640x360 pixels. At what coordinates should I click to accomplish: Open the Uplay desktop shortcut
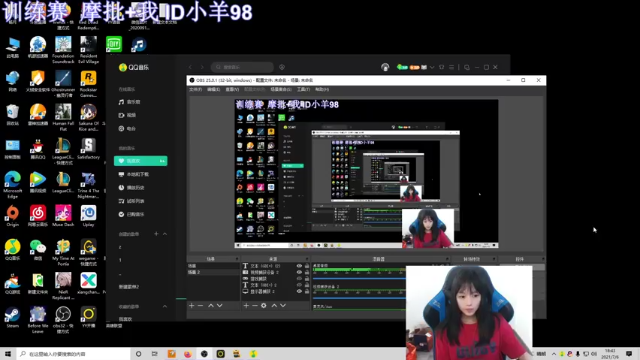(x=88, y=216)
